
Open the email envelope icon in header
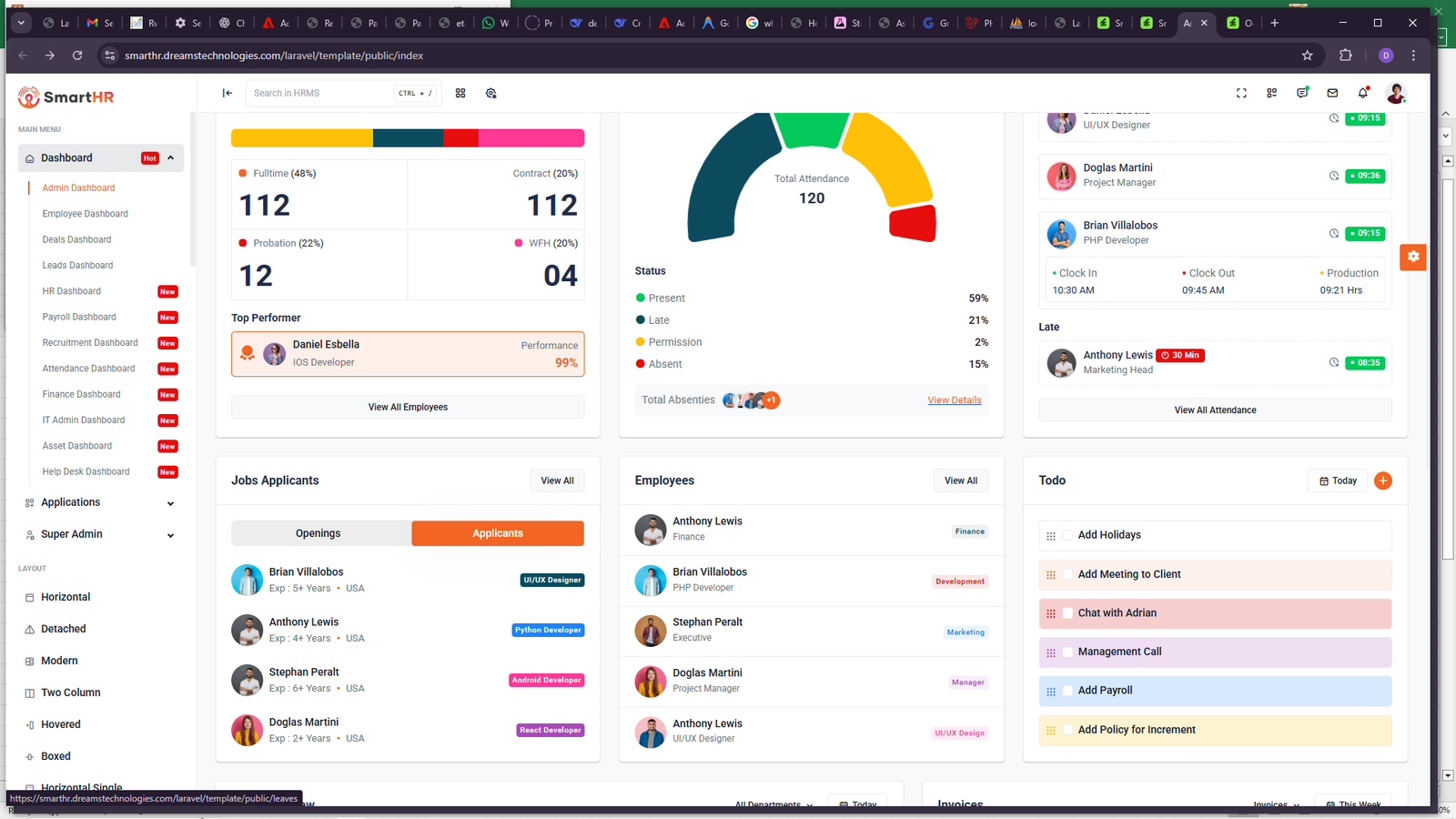(x=1332, y=93)
